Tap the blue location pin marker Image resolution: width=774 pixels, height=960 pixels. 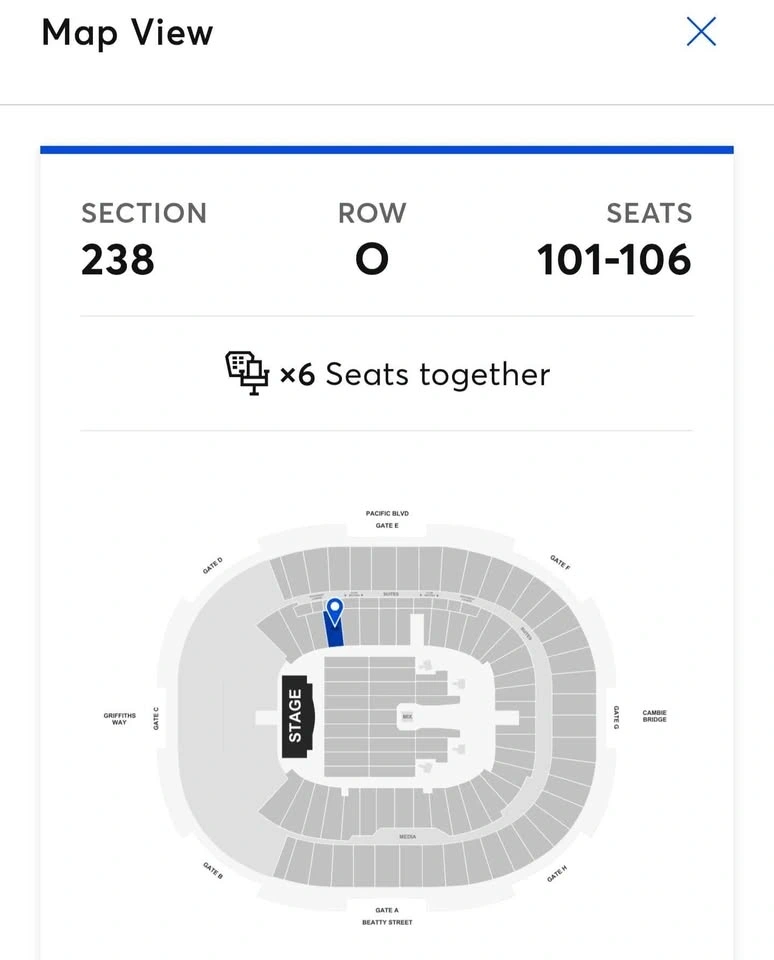[x=335, y=606]
